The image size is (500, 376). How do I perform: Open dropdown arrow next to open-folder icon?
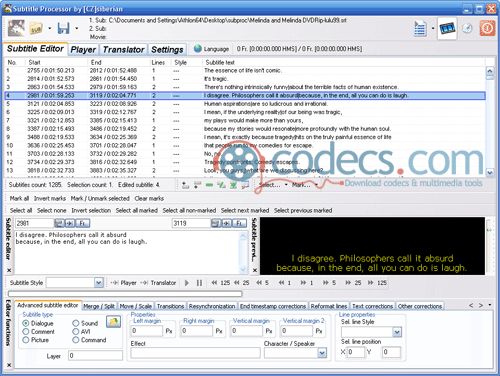click(x=49, y=28)
